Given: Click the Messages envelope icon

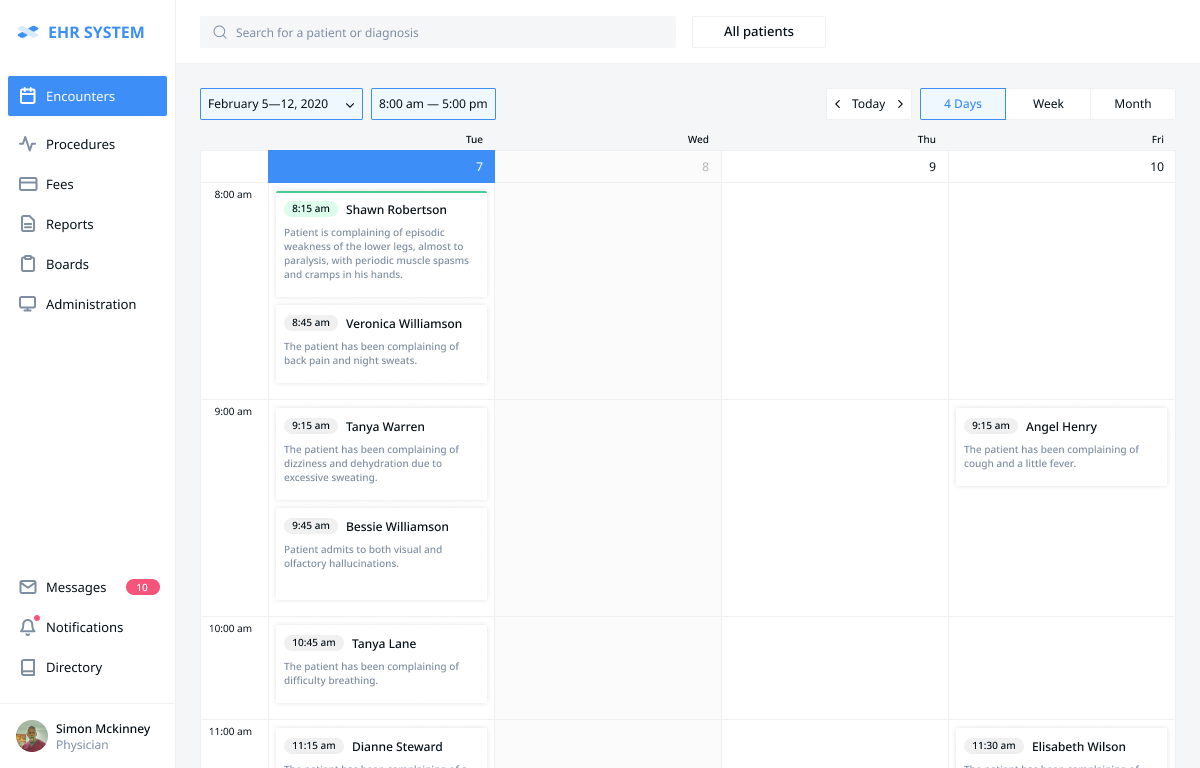Looking at the screenshot, I should tap(28, 587).
